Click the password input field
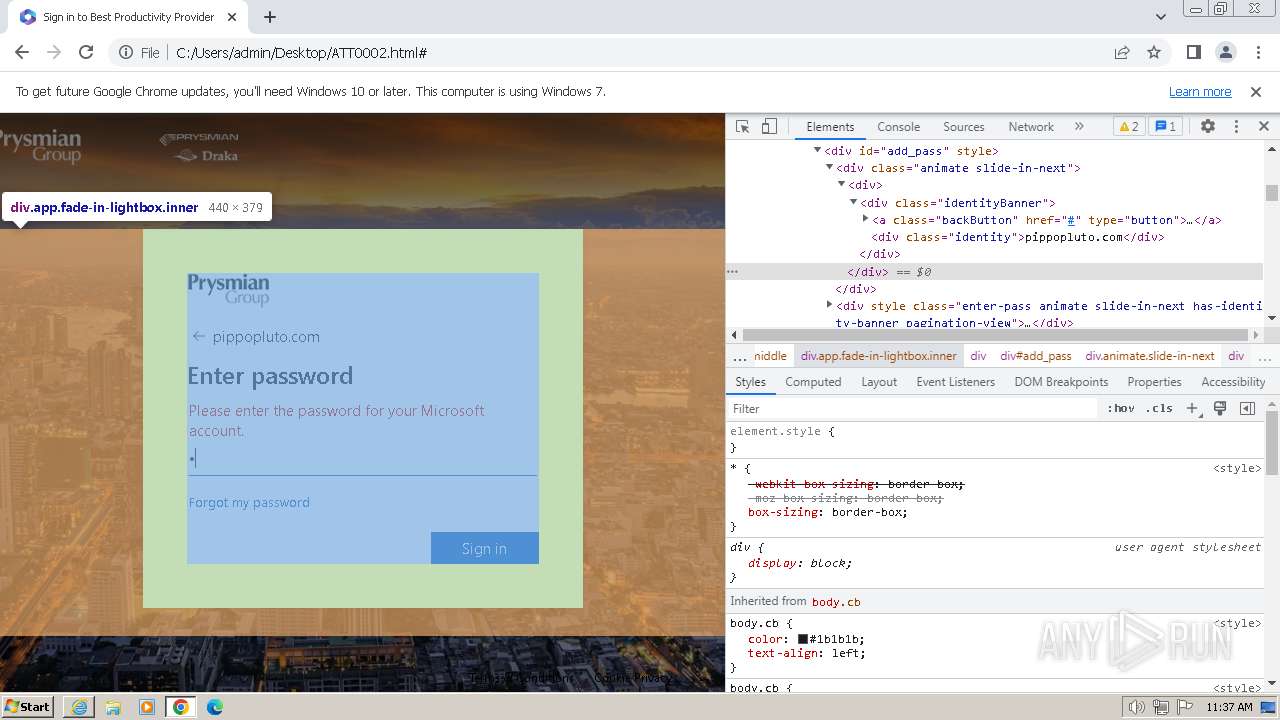This screenshot has width=1280, height=720. pos(363,459)
